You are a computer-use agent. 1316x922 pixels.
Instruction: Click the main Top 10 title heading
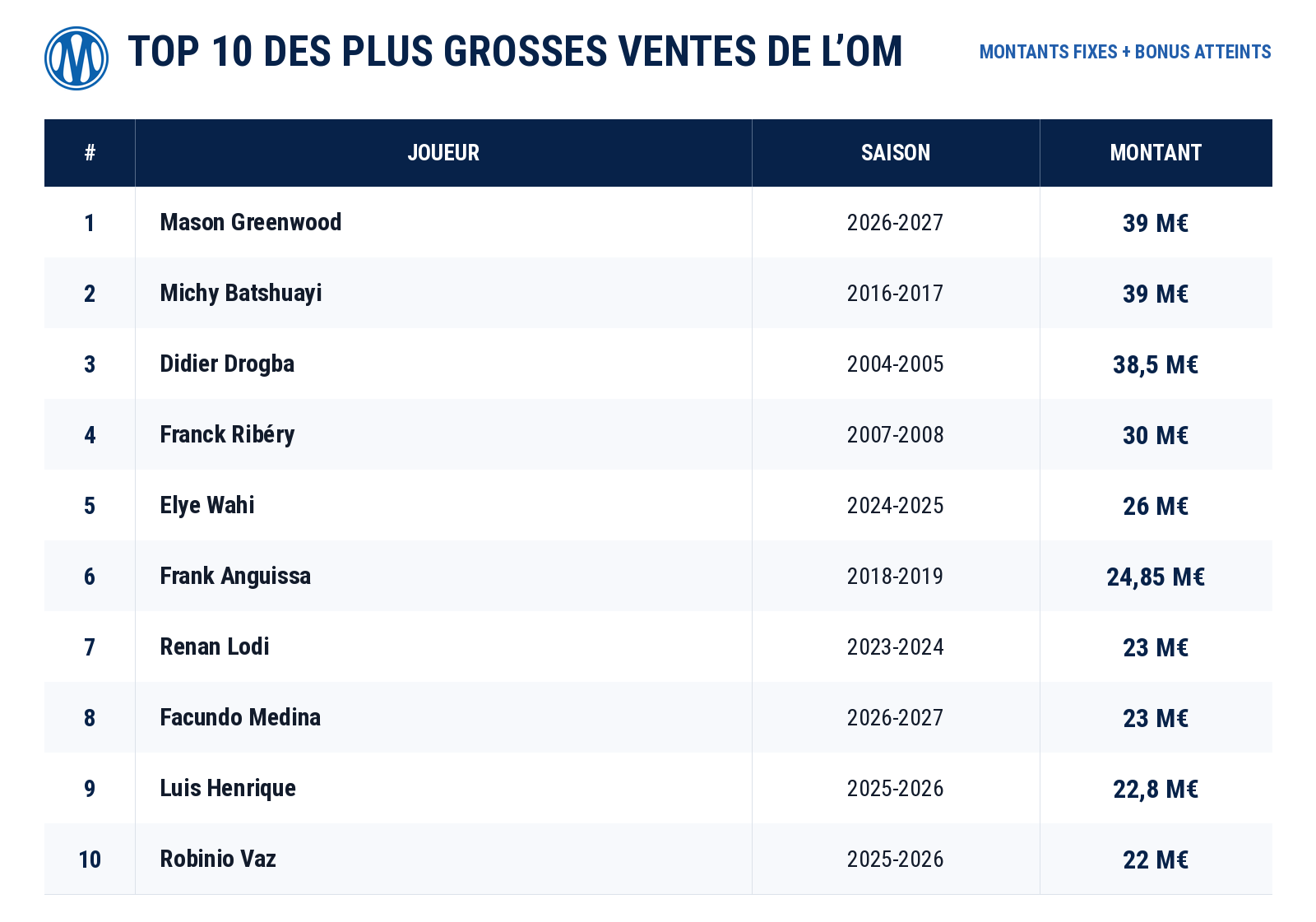[x=516, y=51]
